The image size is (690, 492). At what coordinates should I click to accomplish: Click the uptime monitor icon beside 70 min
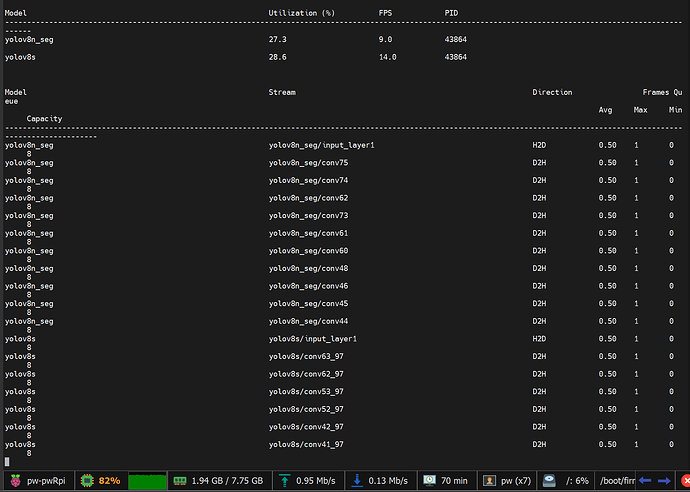(x=431, y=480)
